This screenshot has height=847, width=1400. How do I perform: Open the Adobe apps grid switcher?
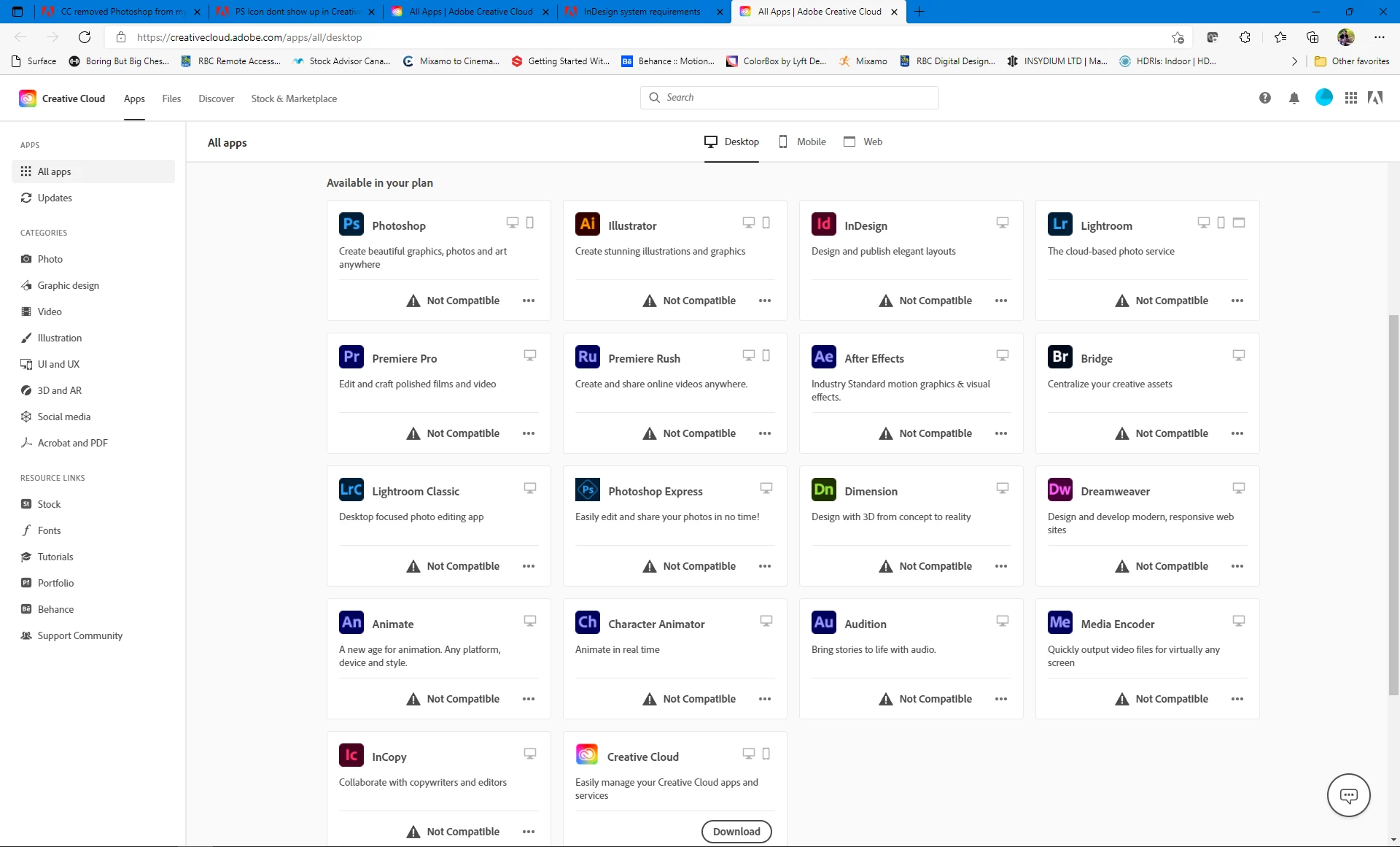tap(1350, 98)
